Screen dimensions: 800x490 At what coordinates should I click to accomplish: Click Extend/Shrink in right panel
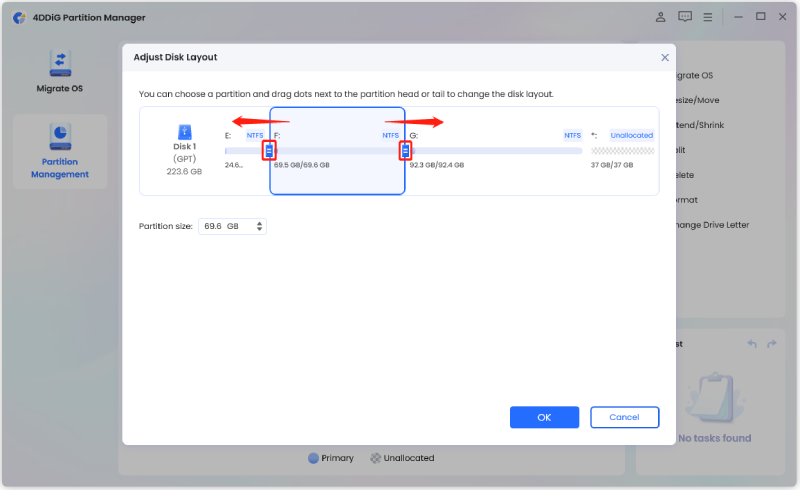[x=700, y=125]
